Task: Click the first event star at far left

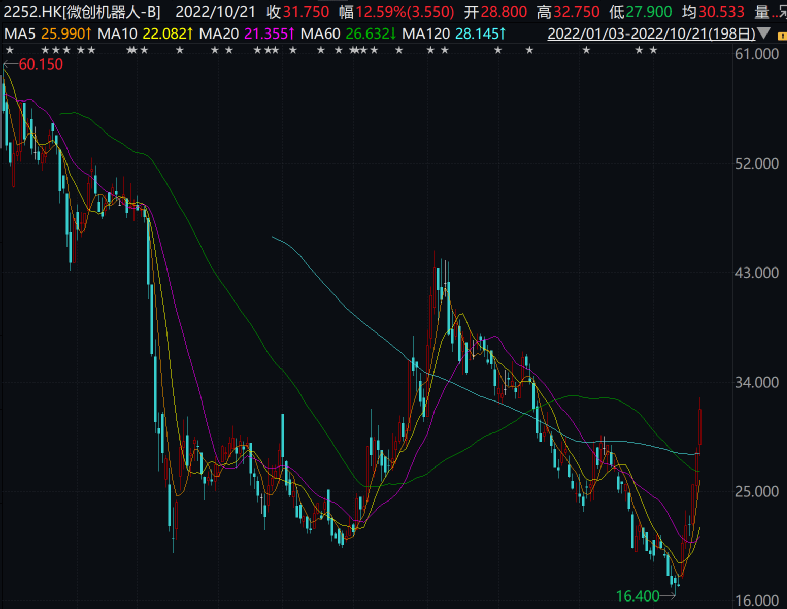Action: point(9,50)
